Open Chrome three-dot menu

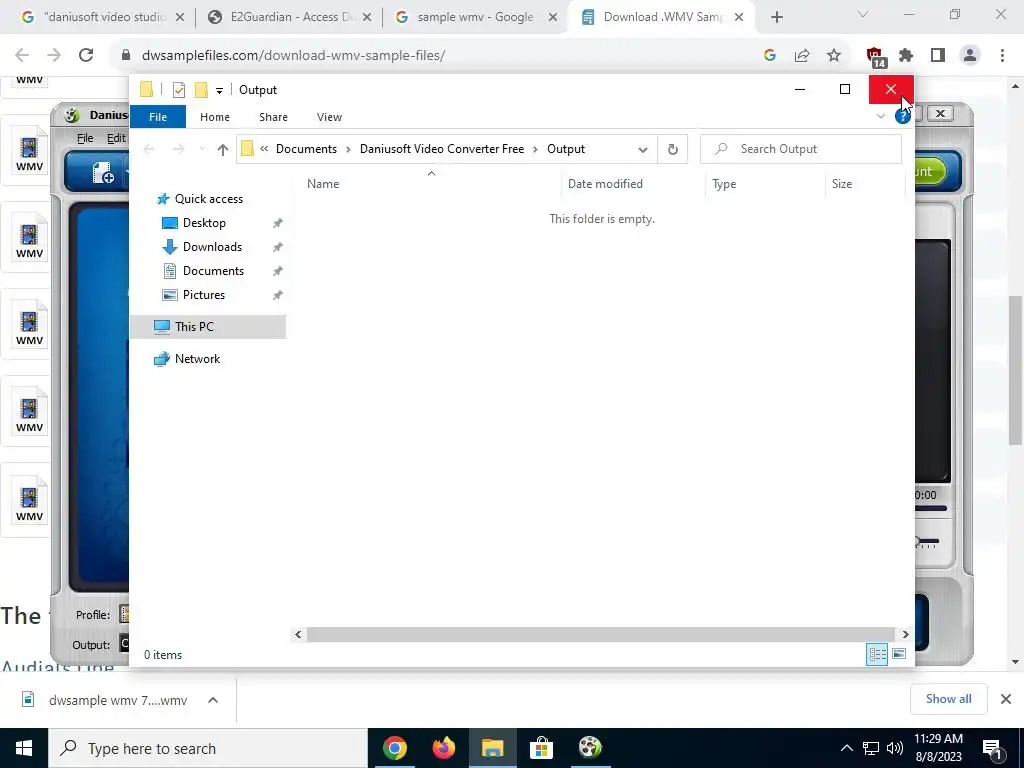click(1002, 56)
